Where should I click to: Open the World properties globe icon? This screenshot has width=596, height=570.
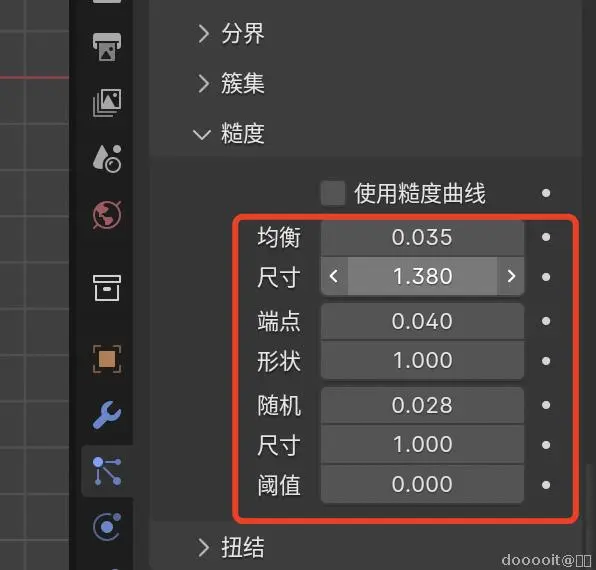[x=107, y=215]
